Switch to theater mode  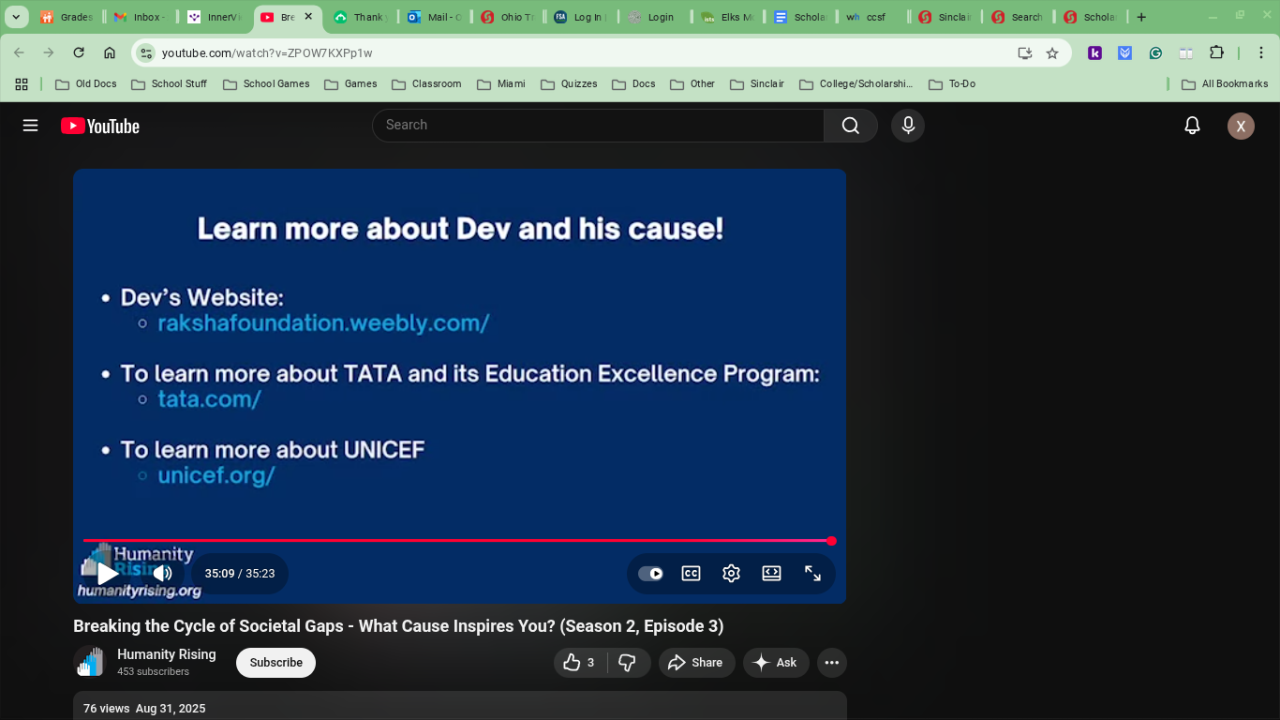[x=771, y=574]
